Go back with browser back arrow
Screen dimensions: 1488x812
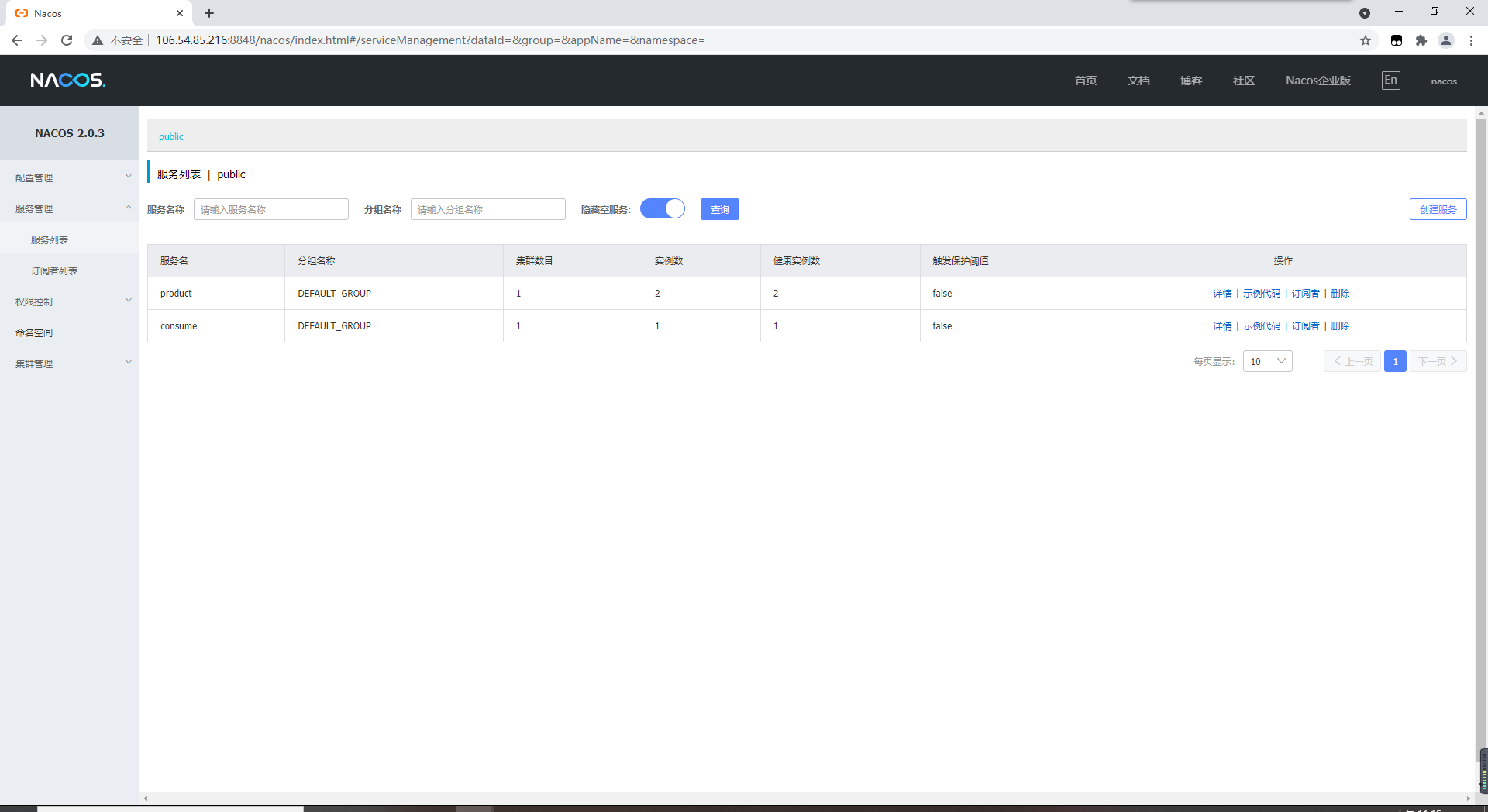pos(17,40)
